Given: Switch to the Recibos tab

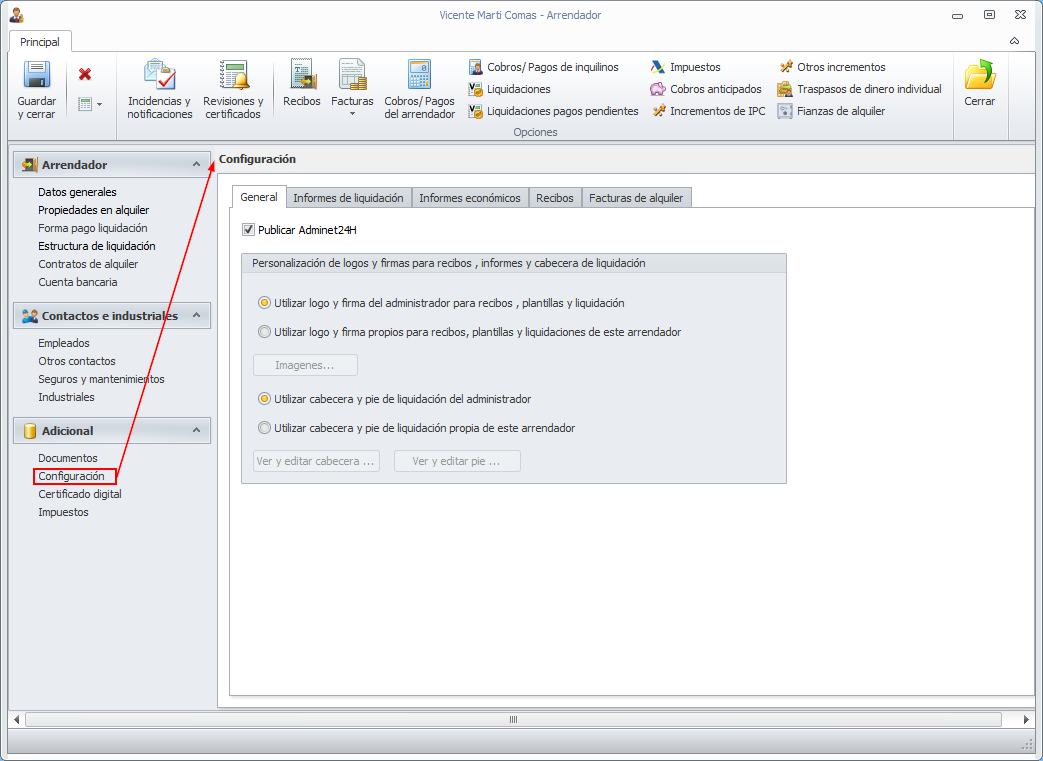Looking at the screenshot, I should [x=555, y=198].
